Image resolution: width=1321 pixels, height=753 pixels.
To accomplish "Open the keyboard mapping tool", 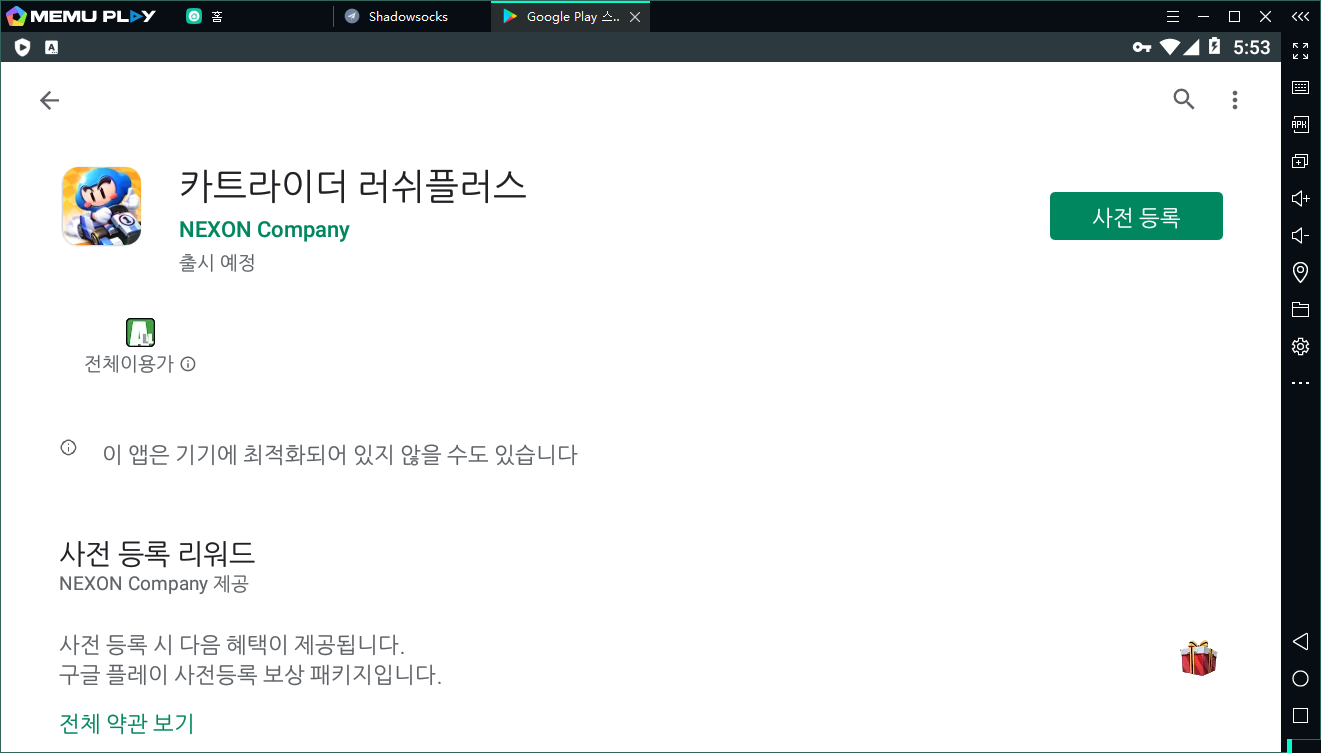I will (1300, 88).
